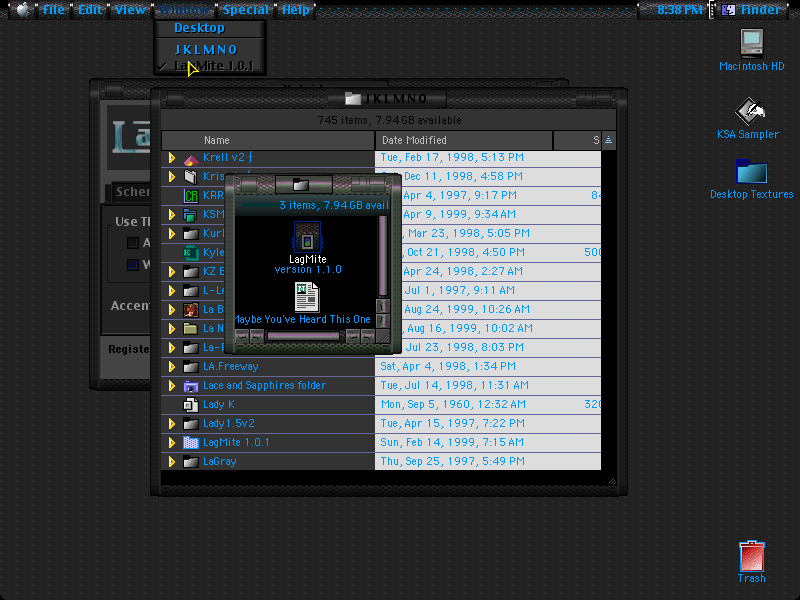Expand the LaGray folder
This screenshot has width=800, height=600.
click(x=172, y=462)
